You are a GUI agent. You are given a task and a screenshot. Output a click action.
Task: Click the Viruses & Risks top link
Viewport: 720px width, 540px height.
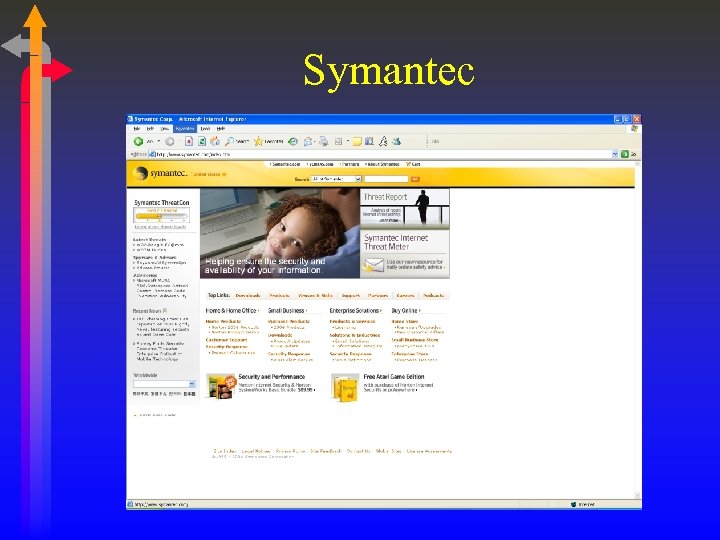point(315,296)
